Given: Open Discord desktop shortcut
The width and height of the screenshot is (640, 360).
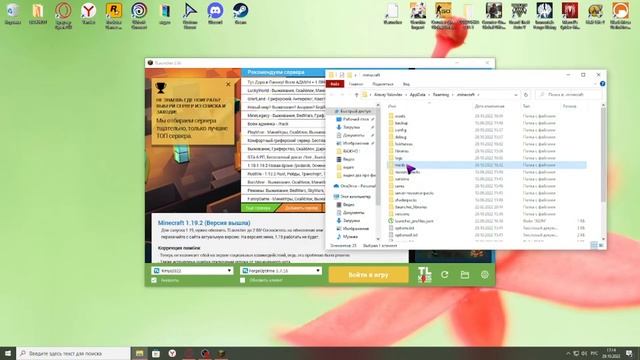Looking at the screenshot, I should point(215,13).
